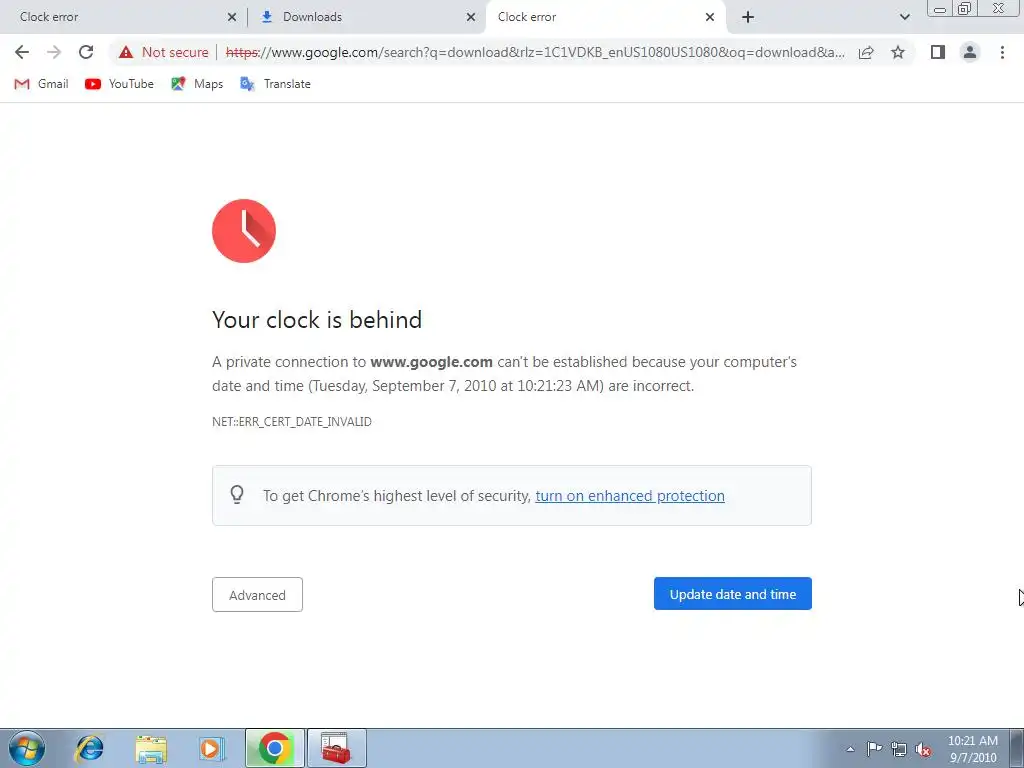Launch Internet Explorer from the taskbar
The height and width of the screenshot is (768, 1024).
89,748
